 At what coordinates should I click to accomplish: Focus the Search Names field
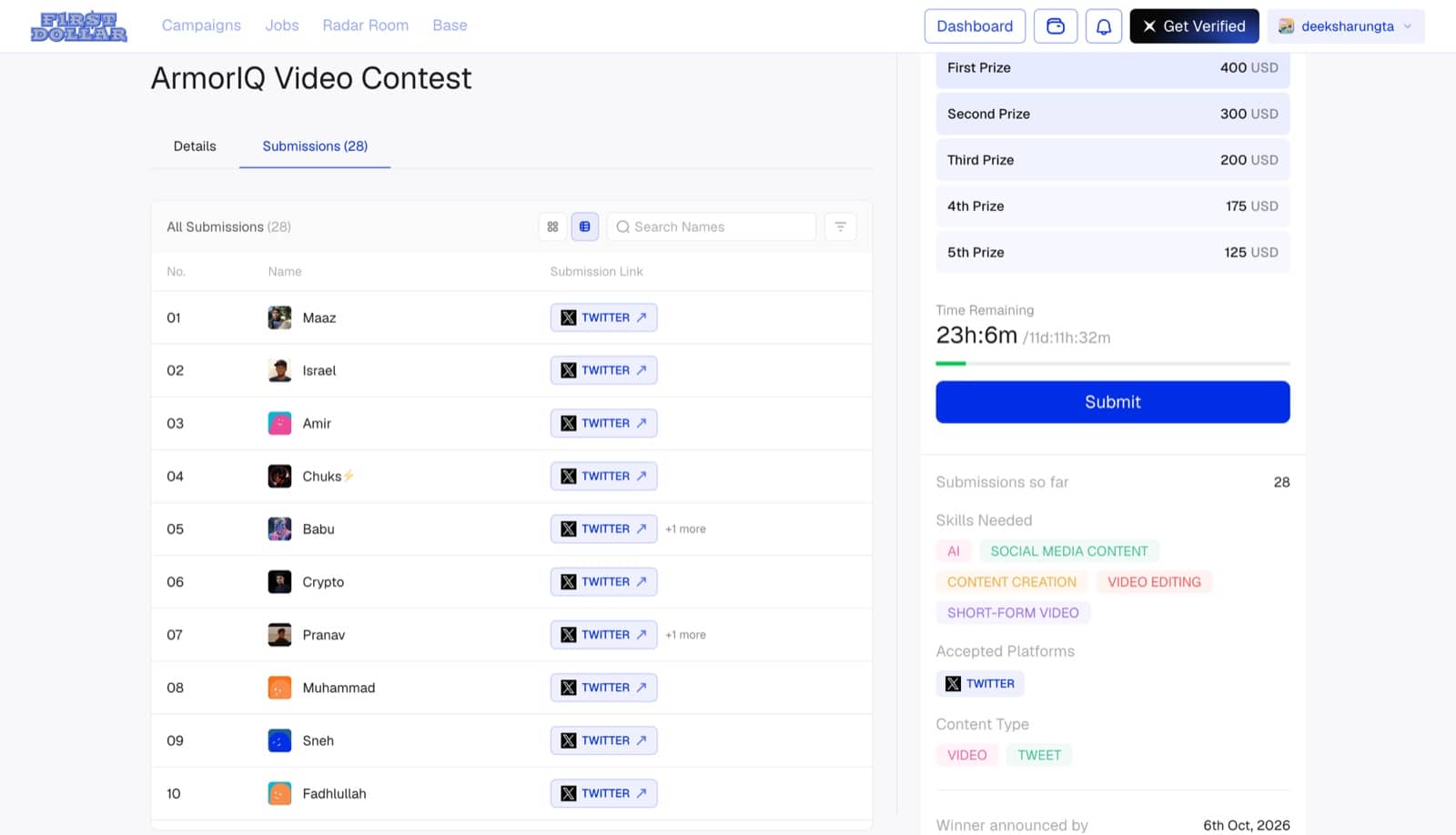point(711,226)
